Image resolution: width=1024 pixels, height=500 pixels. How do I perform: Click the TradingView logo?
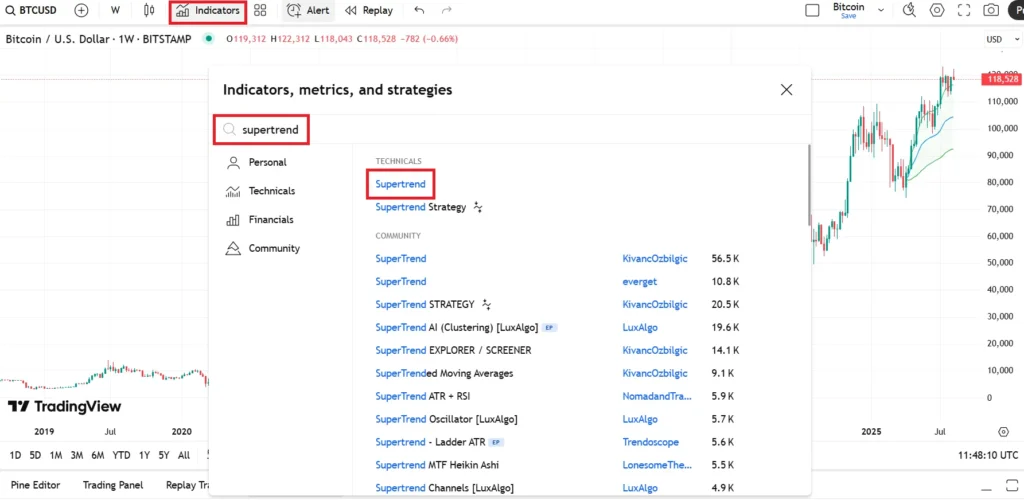64,407
